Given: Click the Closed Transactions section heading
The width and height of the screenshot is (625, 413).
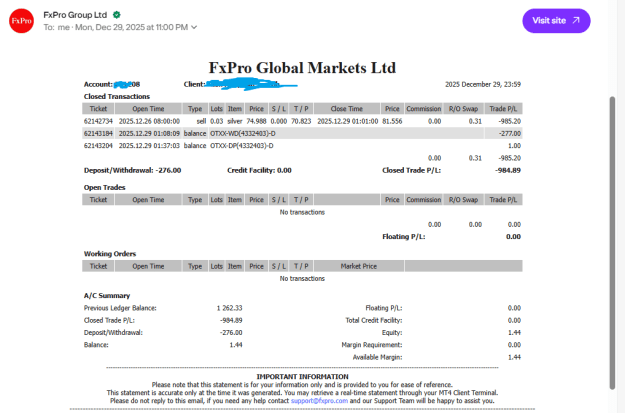Looking at the screenshot, I should (x=117, y=96).
